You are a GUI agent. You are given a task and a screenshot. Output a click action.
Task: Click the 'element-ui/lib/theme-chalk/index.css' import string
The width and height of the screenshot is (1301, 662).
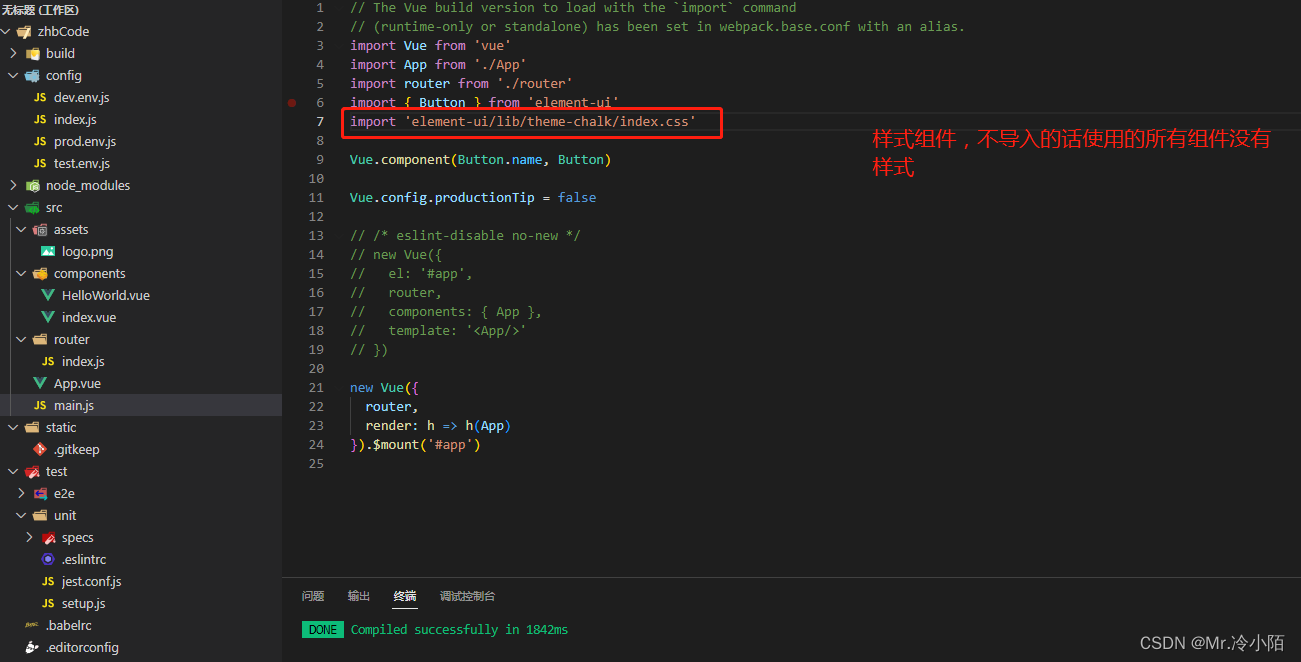pos(550,121)
